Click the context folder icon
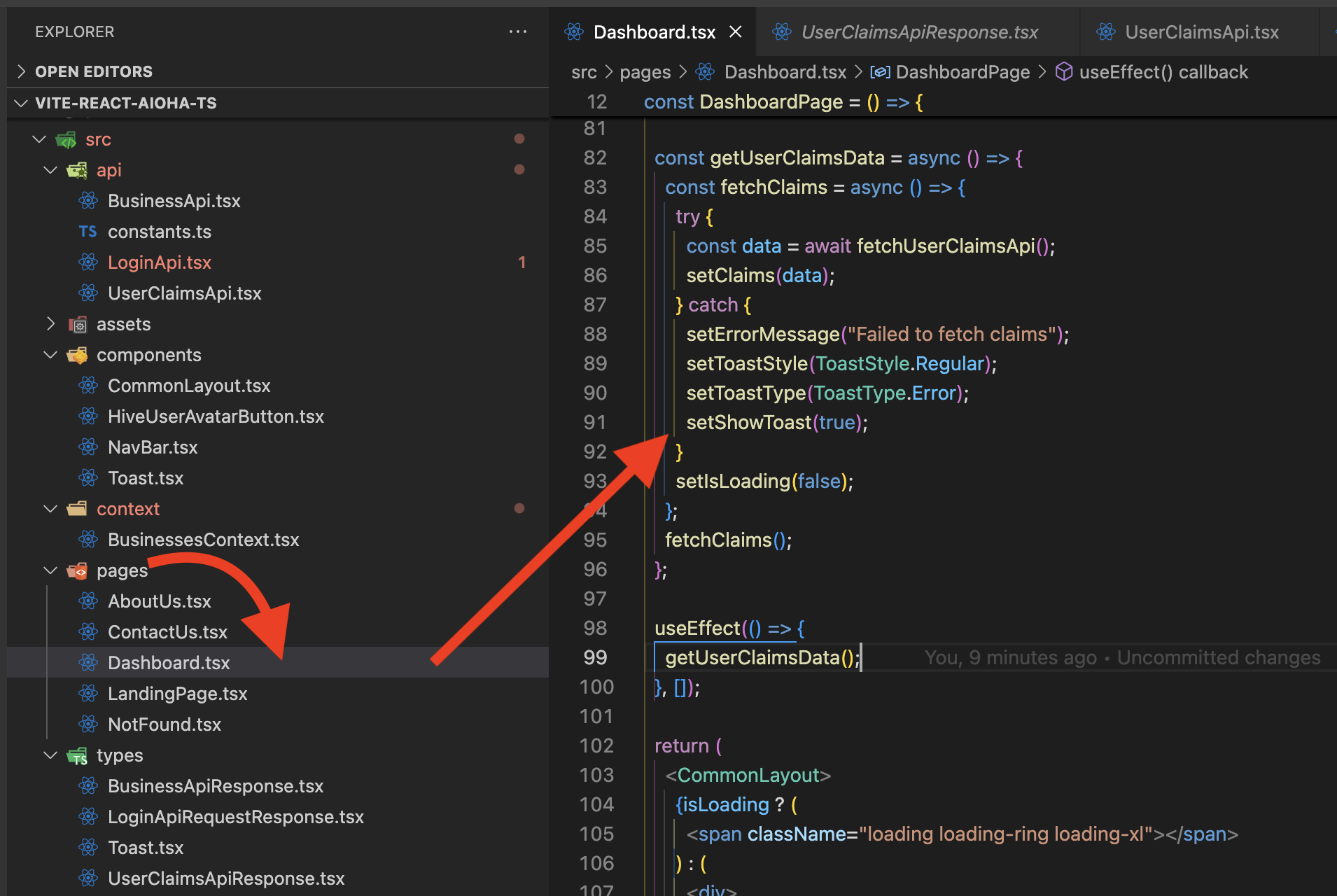The height and width of the screenshot is (896, 1337). (77, 509)
